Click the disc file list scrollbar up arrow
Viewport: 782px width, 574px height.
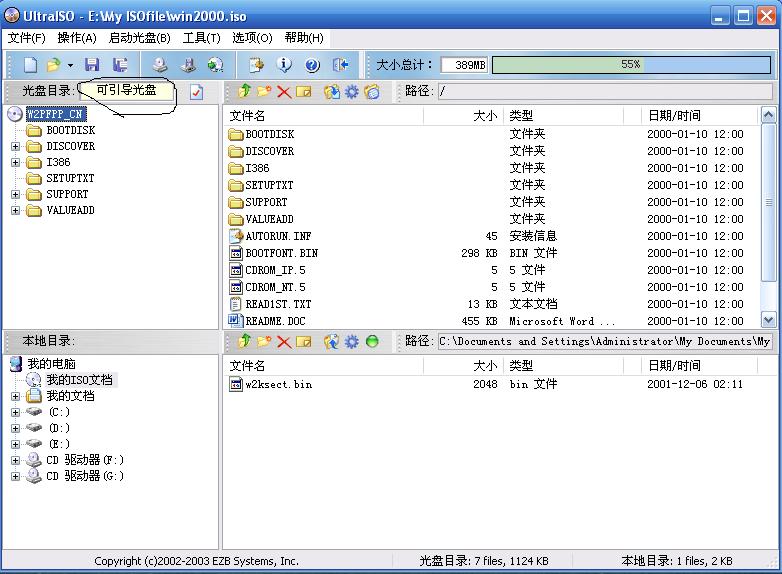click(769, 115)
